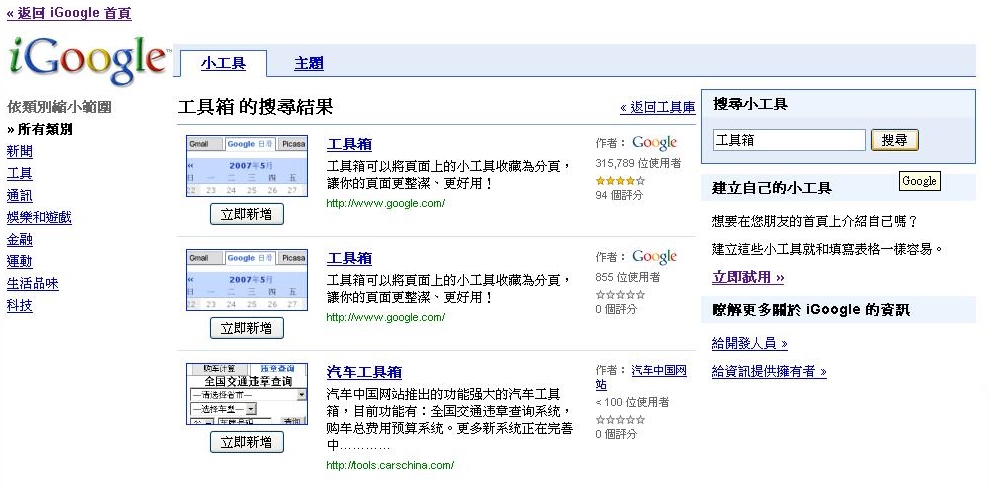Click the http://tools.carschina.com/ URL text
The height and width of the screenshot is (488, 989).
[x=390, y=465]
